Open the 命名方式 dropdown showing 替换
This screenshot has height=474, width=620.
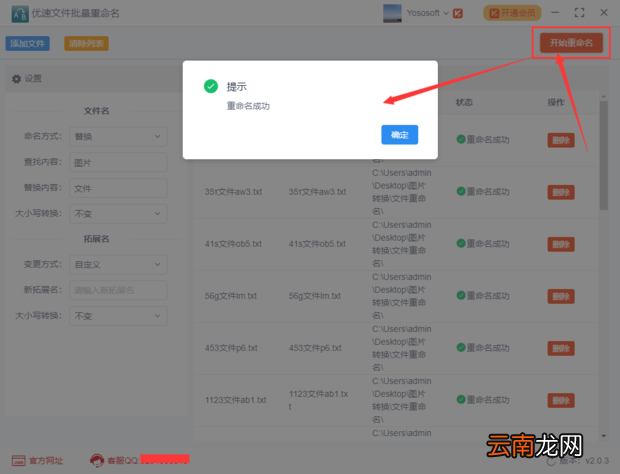(118, 136)
